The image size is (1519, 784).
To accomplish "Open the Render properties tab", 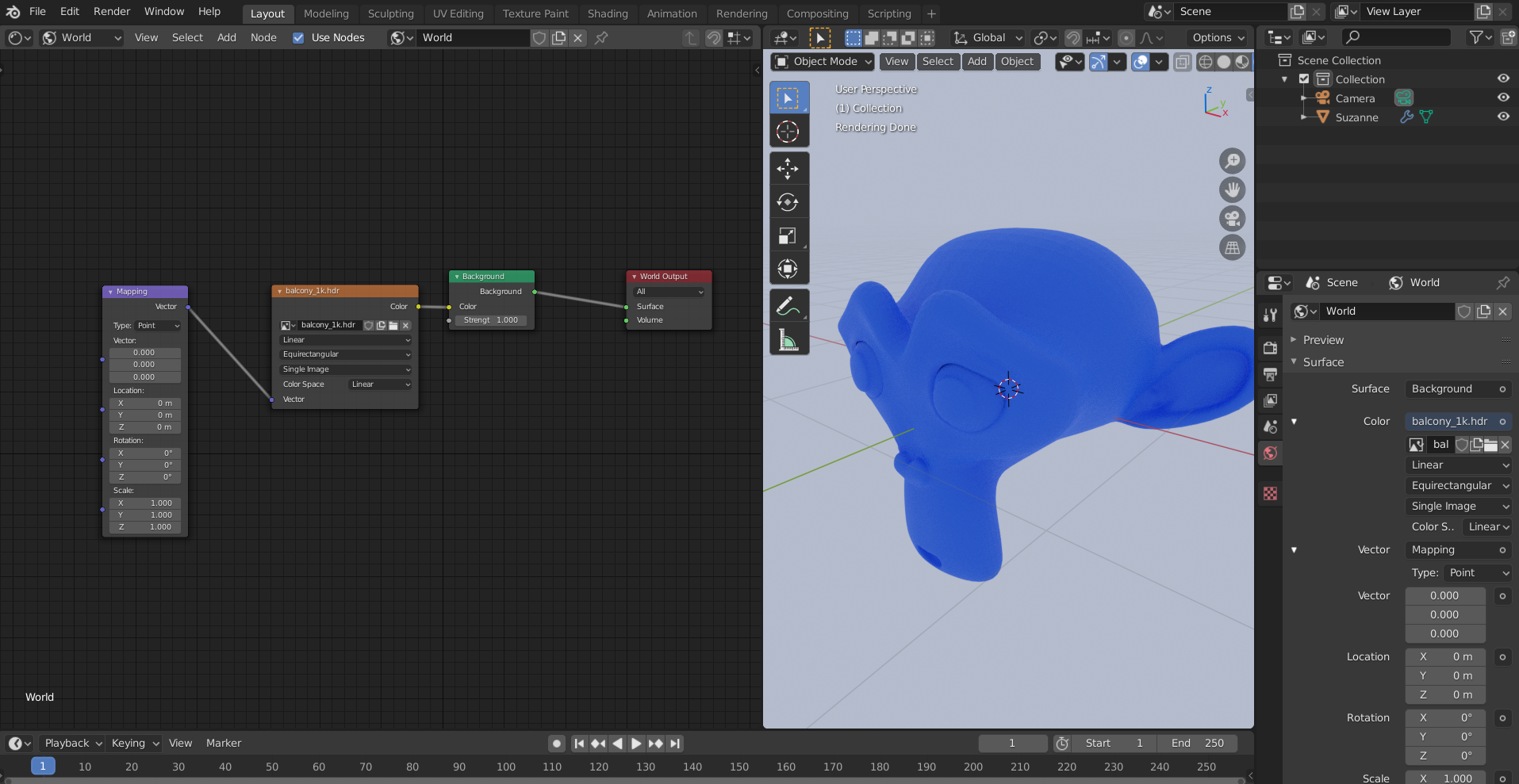I will pos(1270,348).
